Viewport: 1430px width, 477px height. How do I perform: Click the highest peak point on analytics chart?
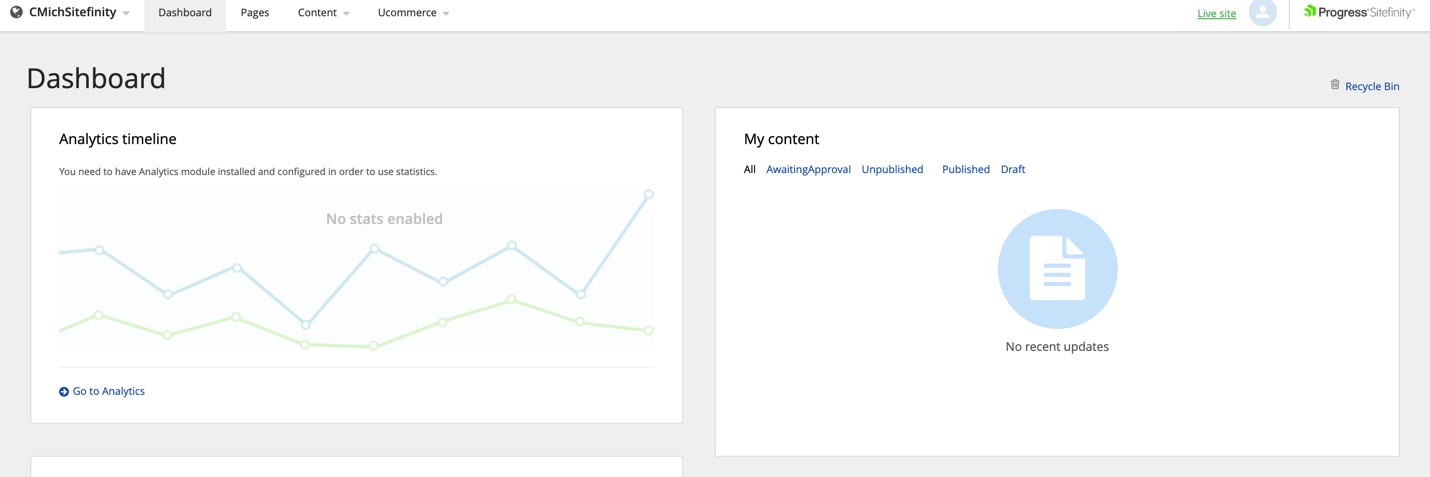click(649, 195)
